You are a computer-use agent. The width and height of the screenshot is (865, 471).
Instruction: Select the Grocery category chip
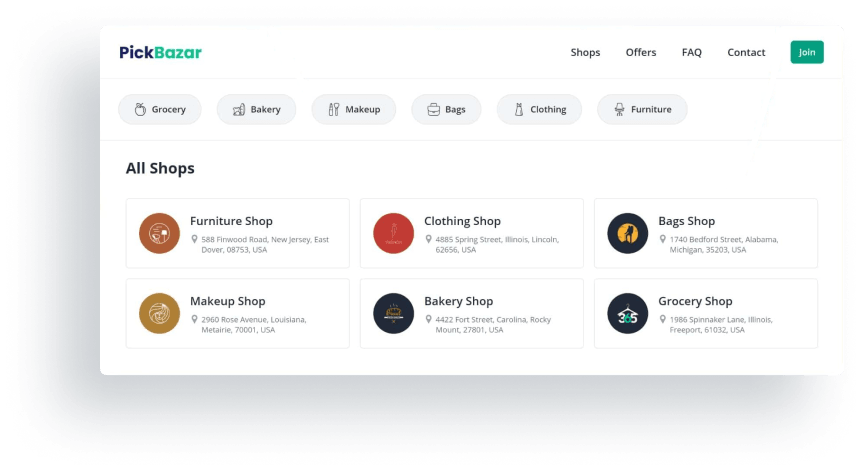coord(160,109)
